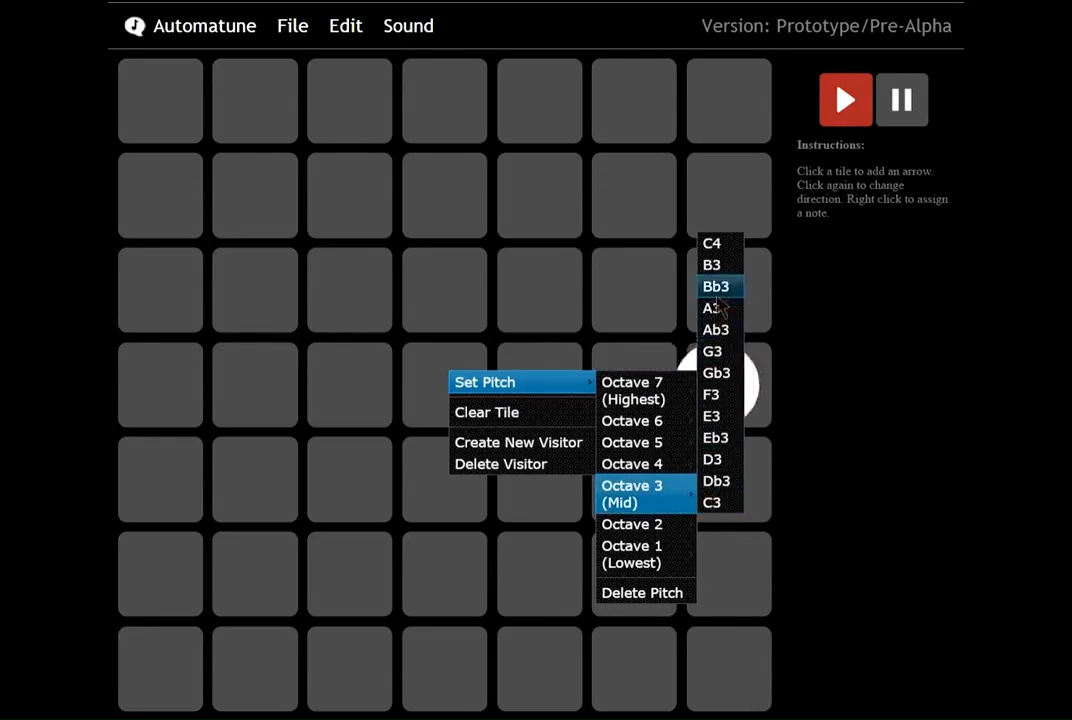Select Delete Visitor option

501,464
